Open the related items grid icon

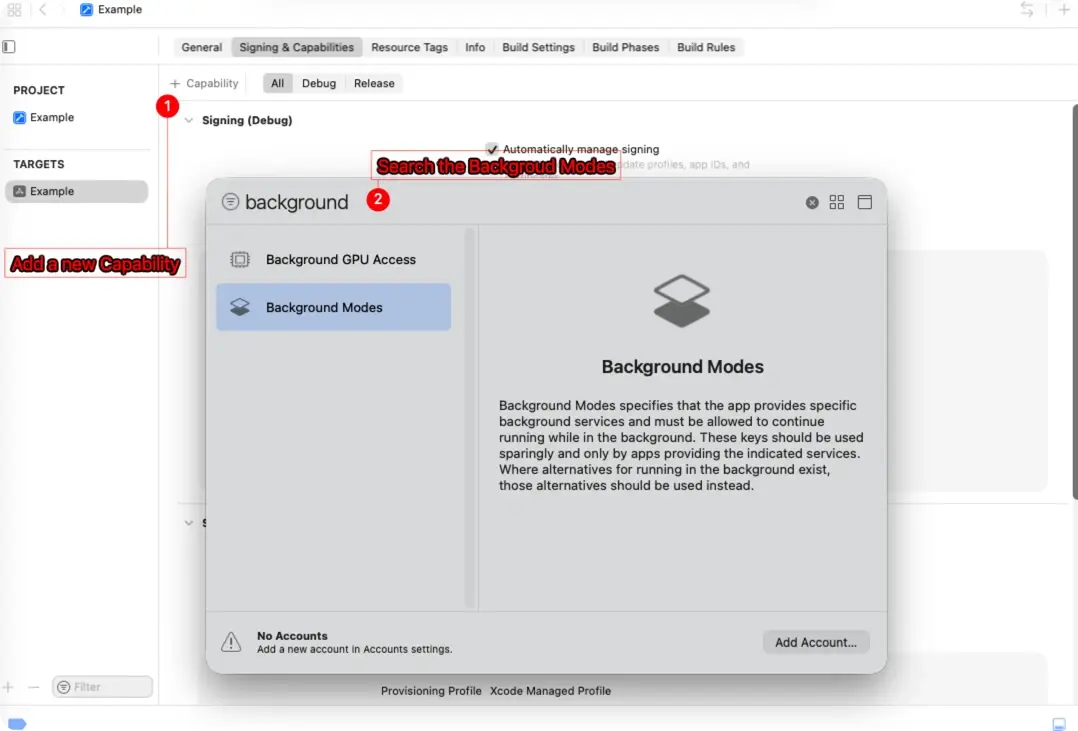(14, 10)
